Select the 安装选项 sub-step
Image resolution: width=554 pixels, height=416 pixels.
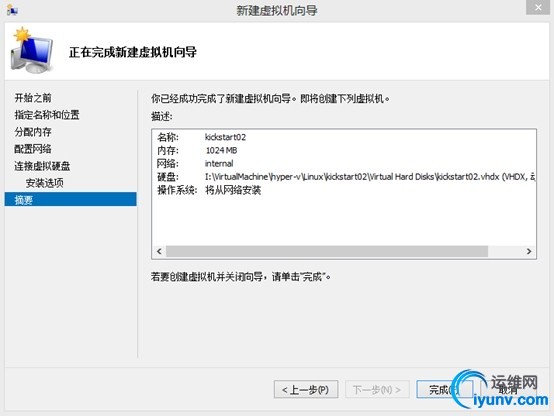click(x=45, y=183)
